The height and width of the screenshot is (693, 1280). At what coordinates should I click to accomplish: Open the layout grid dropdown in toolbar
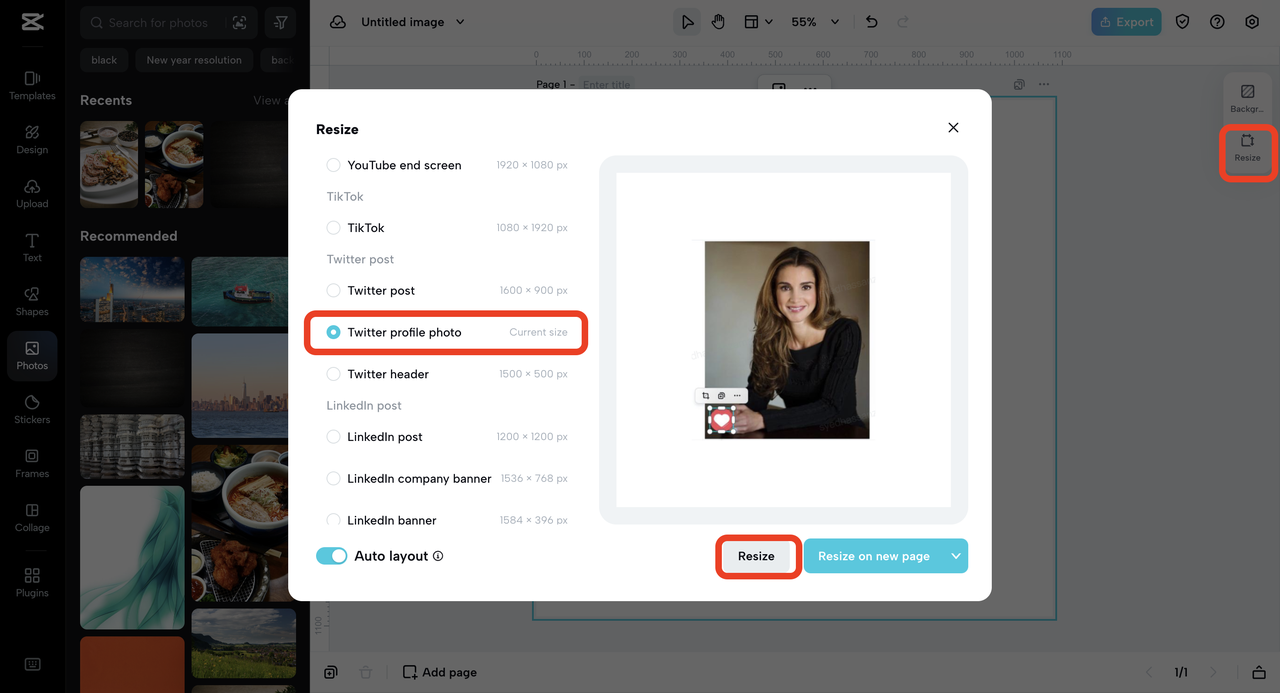[758, 22]
